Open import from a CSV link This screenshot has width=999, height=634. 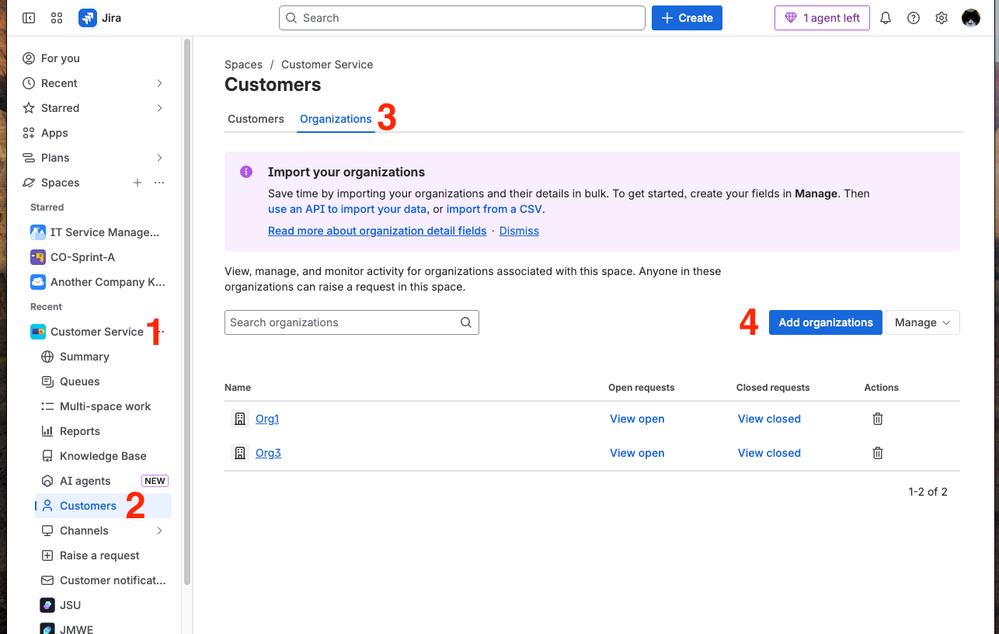(x=494, y=209)
